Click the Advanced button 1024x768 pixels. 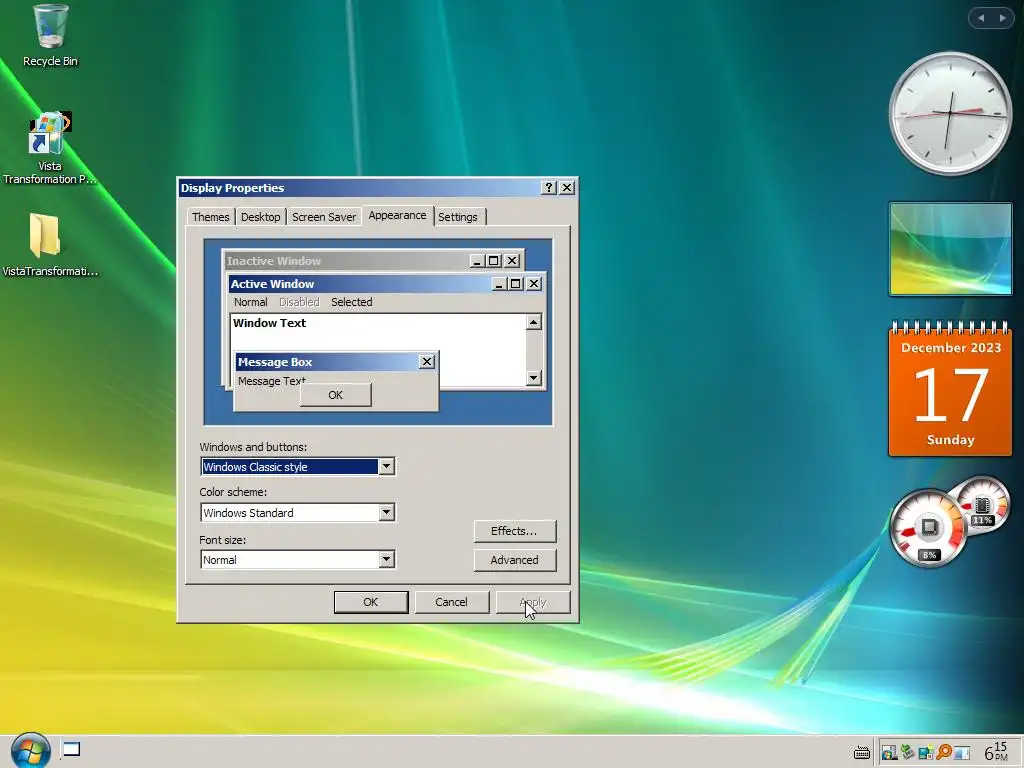(x=515, y=560)
